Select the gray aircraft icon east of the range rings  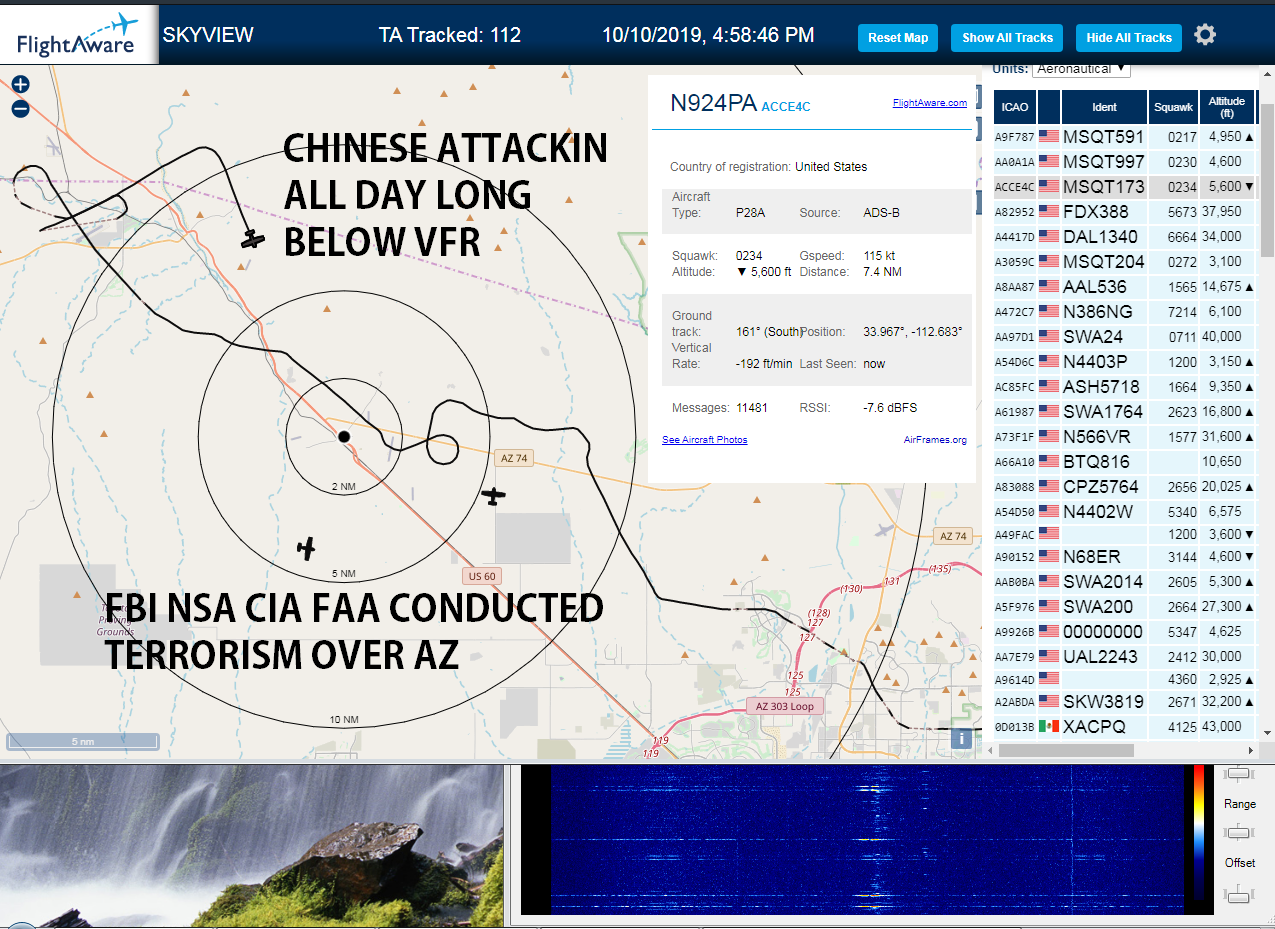(883, 528)
